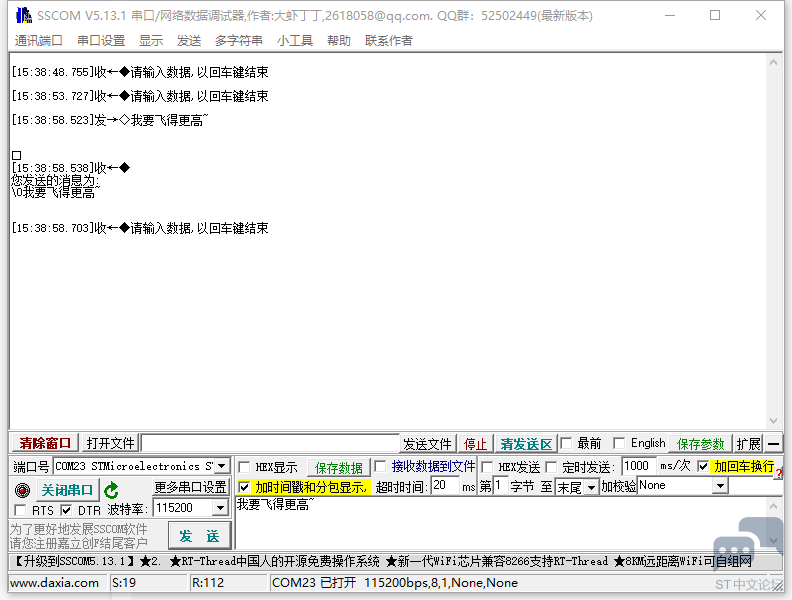Click the S:19 sent counter
Screen dimensions: 792x600
[124, 583]
